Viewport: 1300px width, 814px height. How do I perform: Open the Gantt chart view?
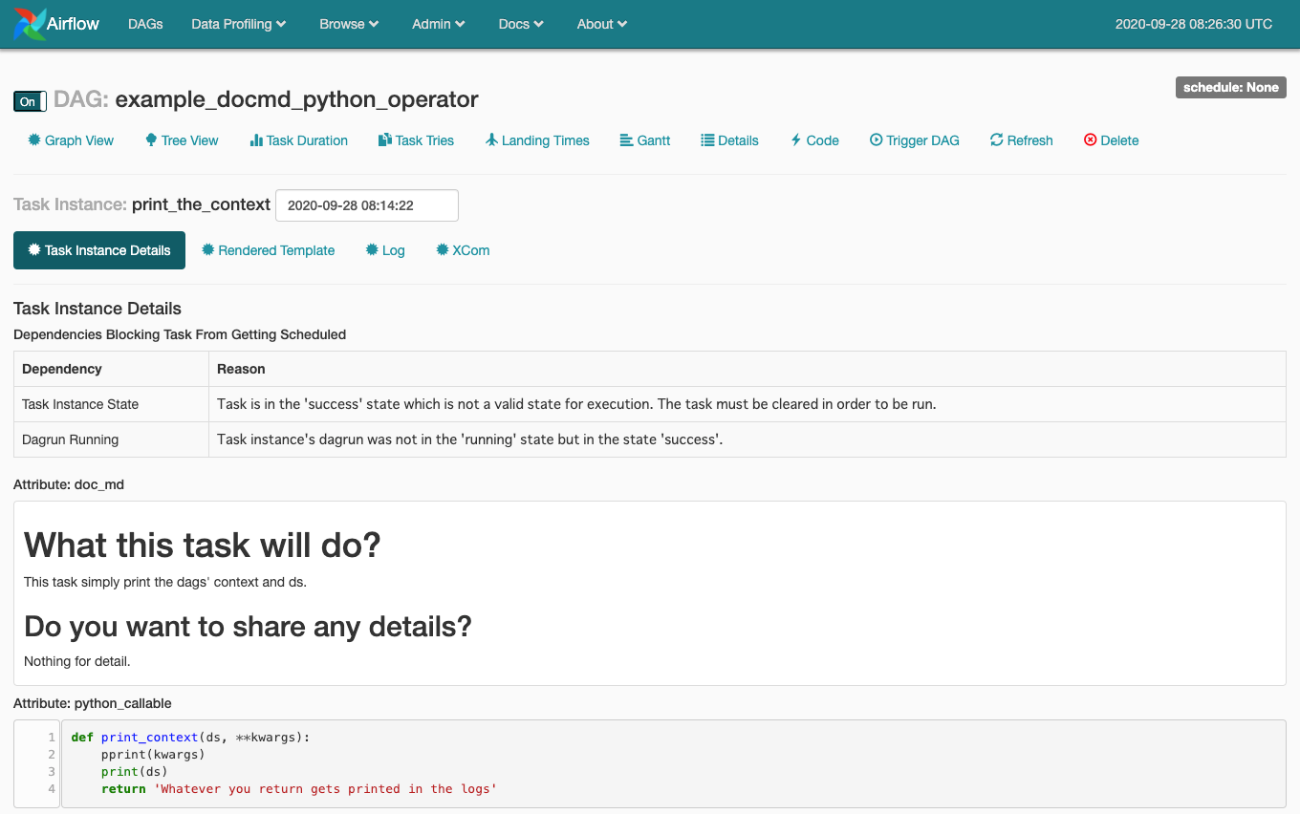[645, 140]
